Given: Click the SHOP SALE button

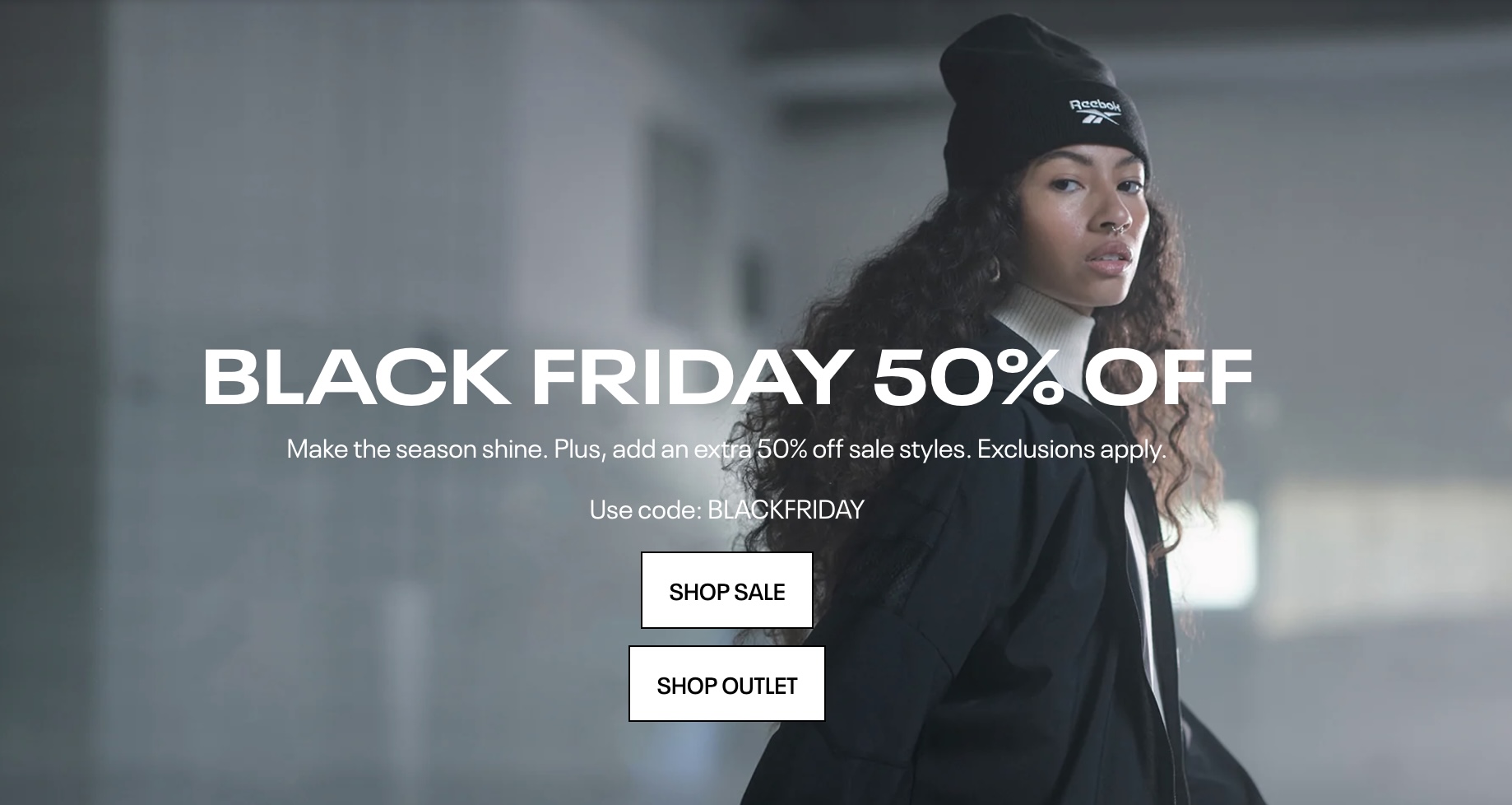Looking at the screenshot, I should (726, 590).
